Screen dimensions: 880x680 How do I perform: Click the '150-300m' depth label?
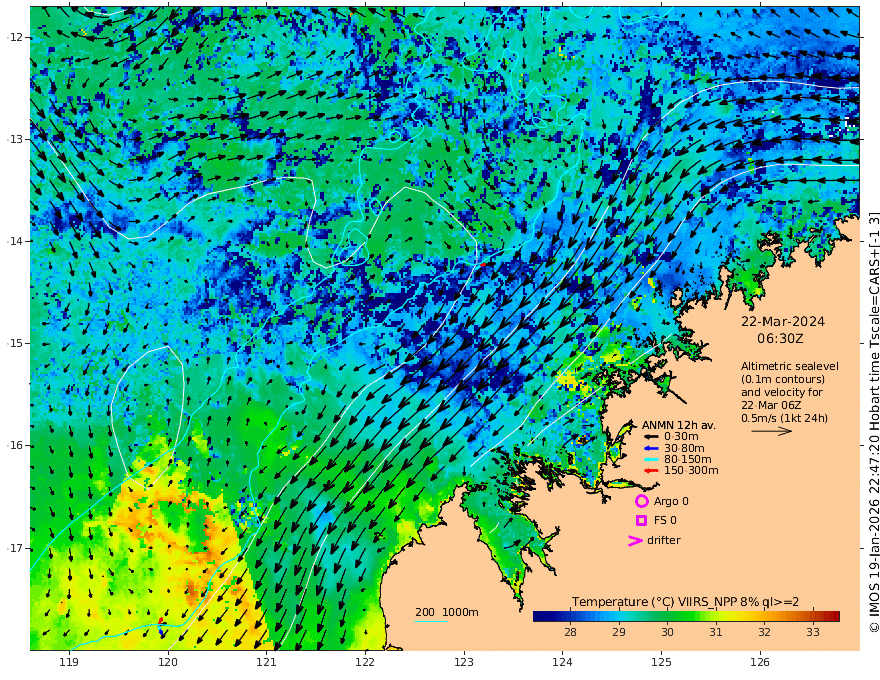tap(690, 471)
